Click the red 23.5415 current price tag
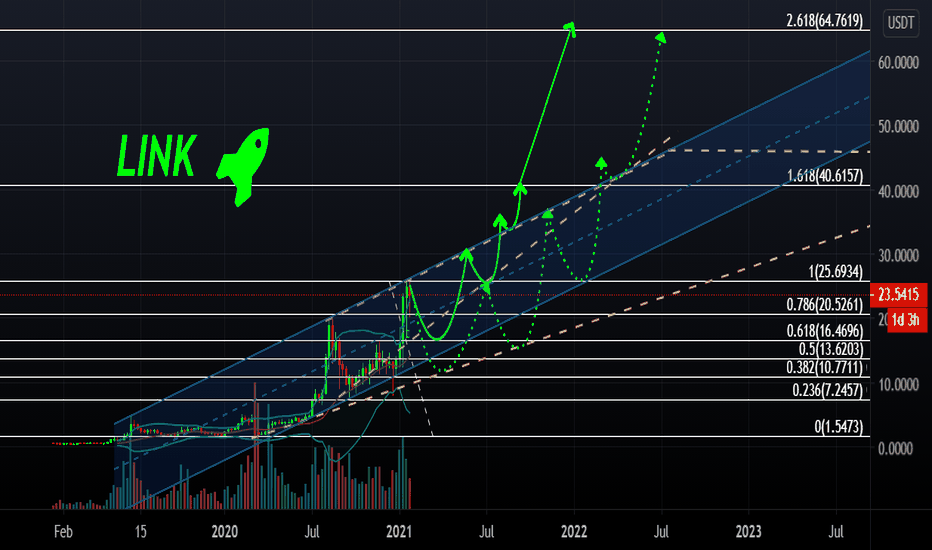This screenshot has width=932, height=550. click(898, 295)
